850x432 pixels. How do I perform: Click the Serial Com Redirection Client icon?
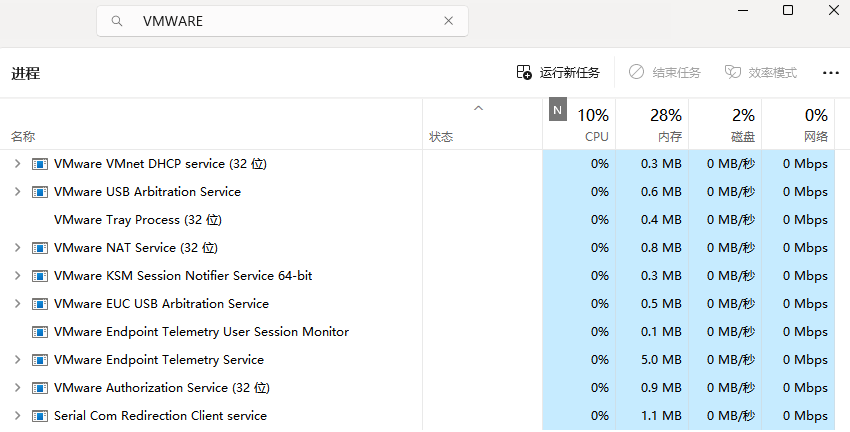(x=40, y=415)
